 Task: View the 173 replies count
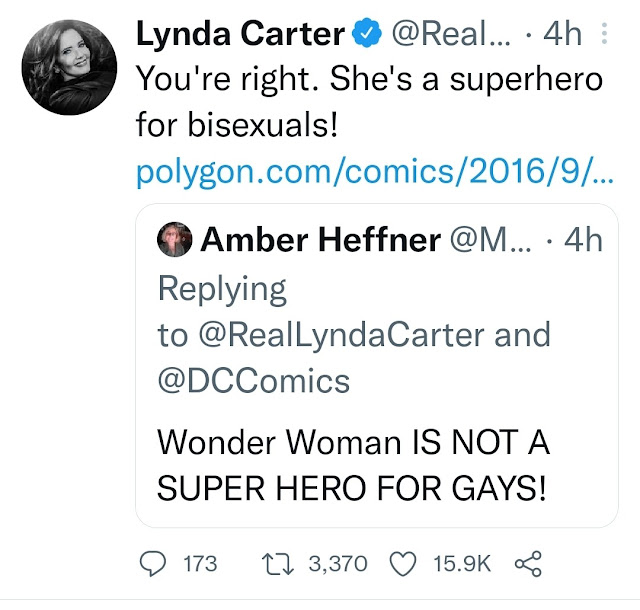200,564
